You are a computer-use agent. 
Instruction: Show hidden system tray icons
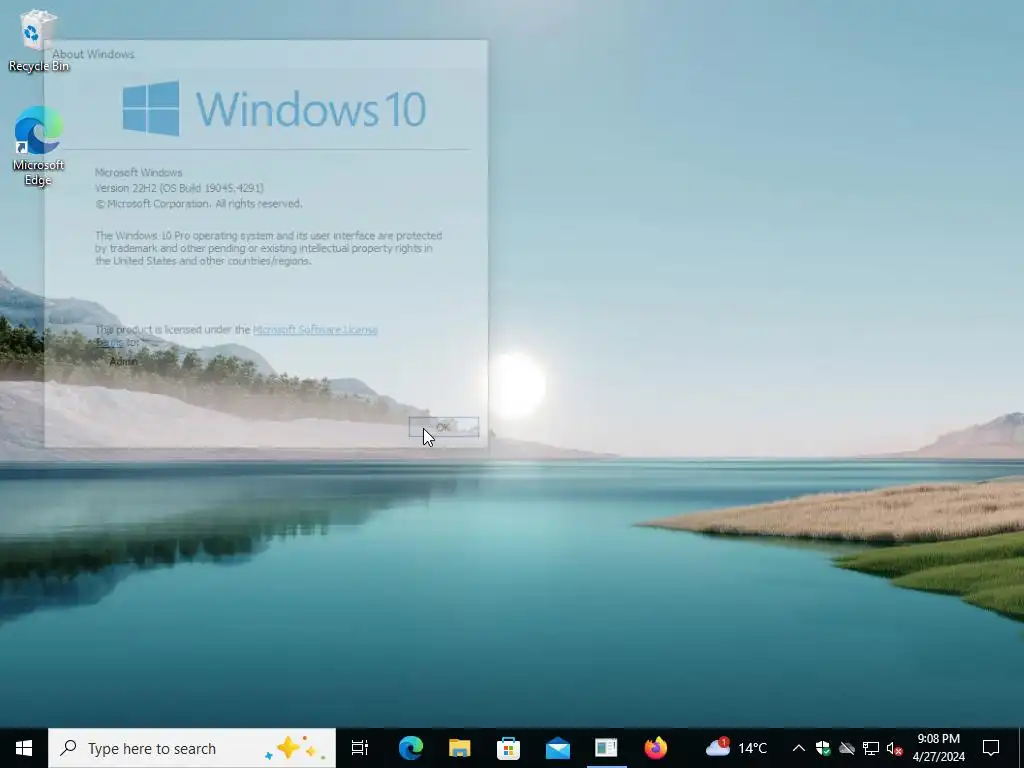pyautogui.click(x=798, y=748)
